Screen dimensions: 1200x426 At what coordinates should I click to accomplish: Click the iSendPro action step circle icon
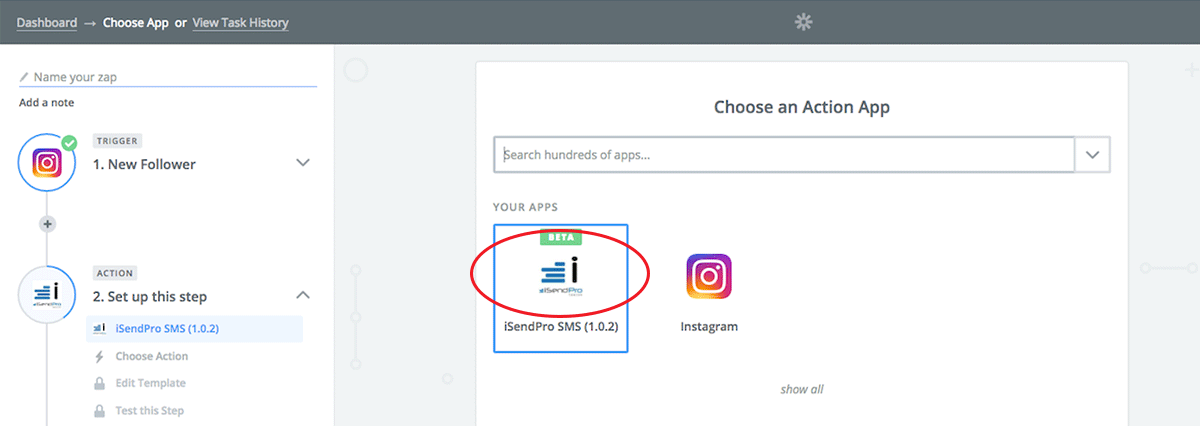coord(48,295)
